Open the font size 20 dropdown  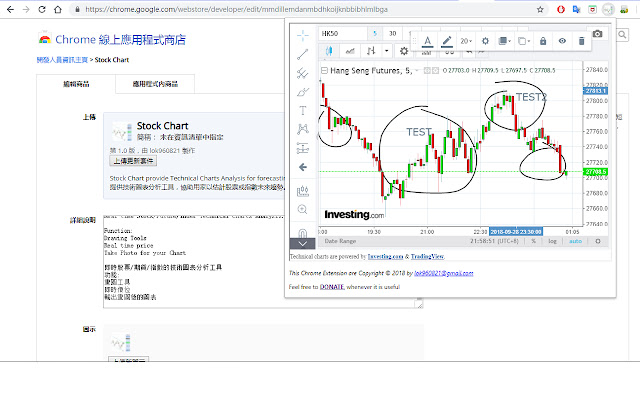[466, 41]
